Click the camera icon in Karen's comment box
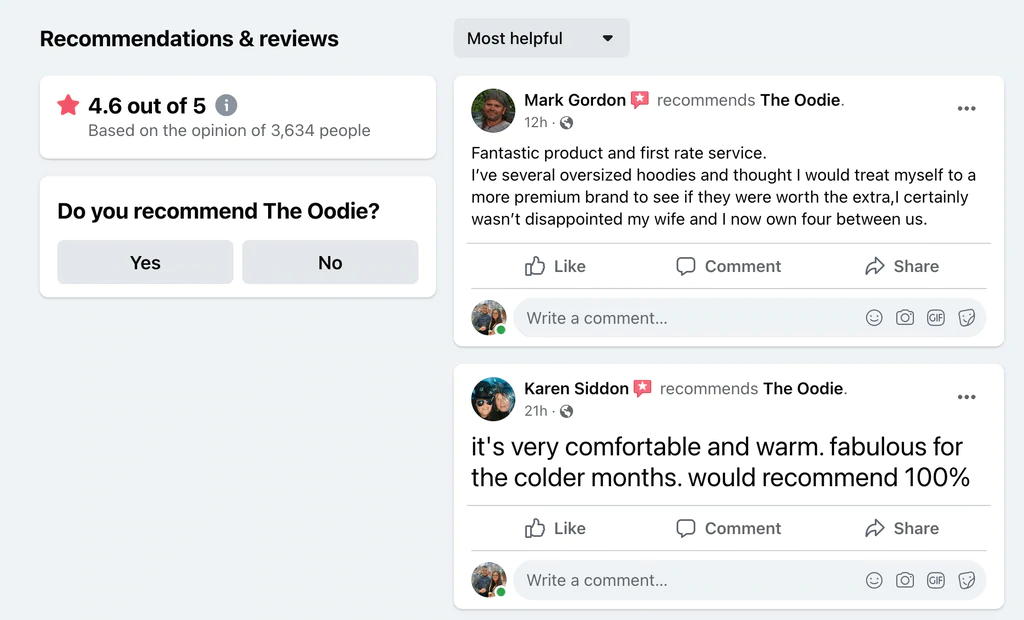1024x620 pixels. point(904,580)
